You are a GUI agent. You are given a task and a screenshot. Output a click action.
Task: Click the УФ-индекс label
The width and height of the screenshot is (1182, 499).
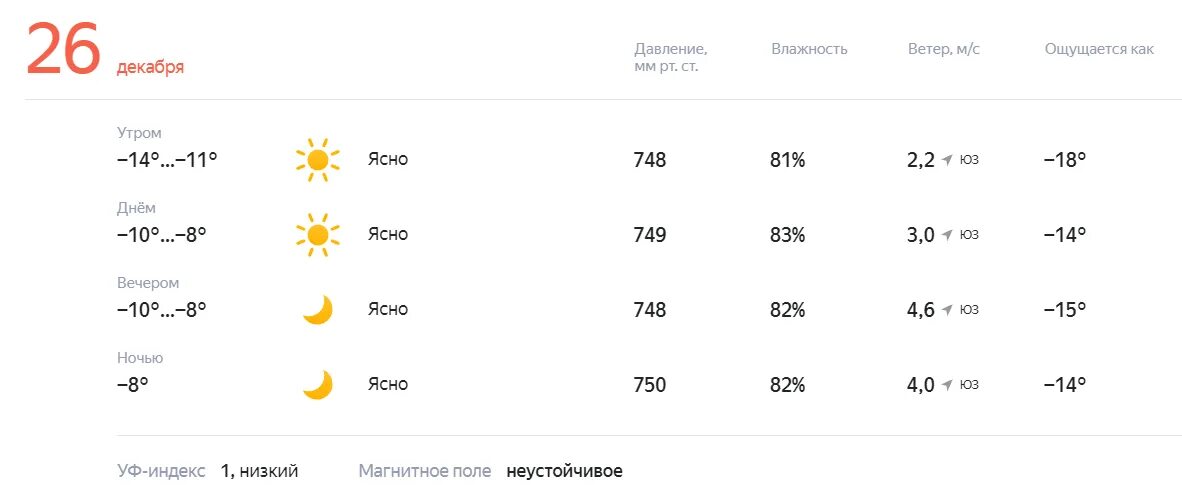tap(161, 472)
